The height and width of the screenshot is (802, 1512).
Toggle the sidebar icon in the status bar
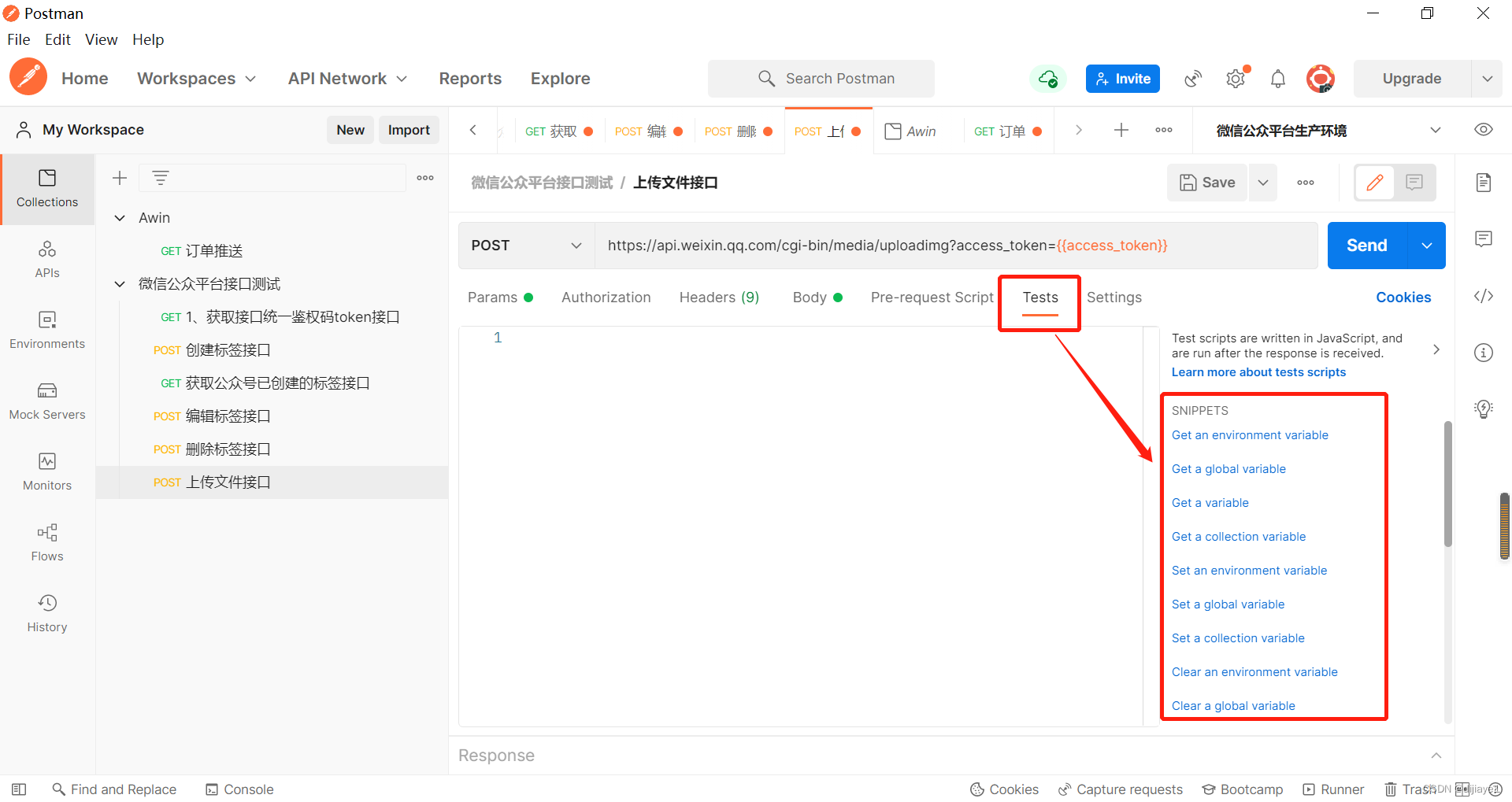(x=19, y=789)
